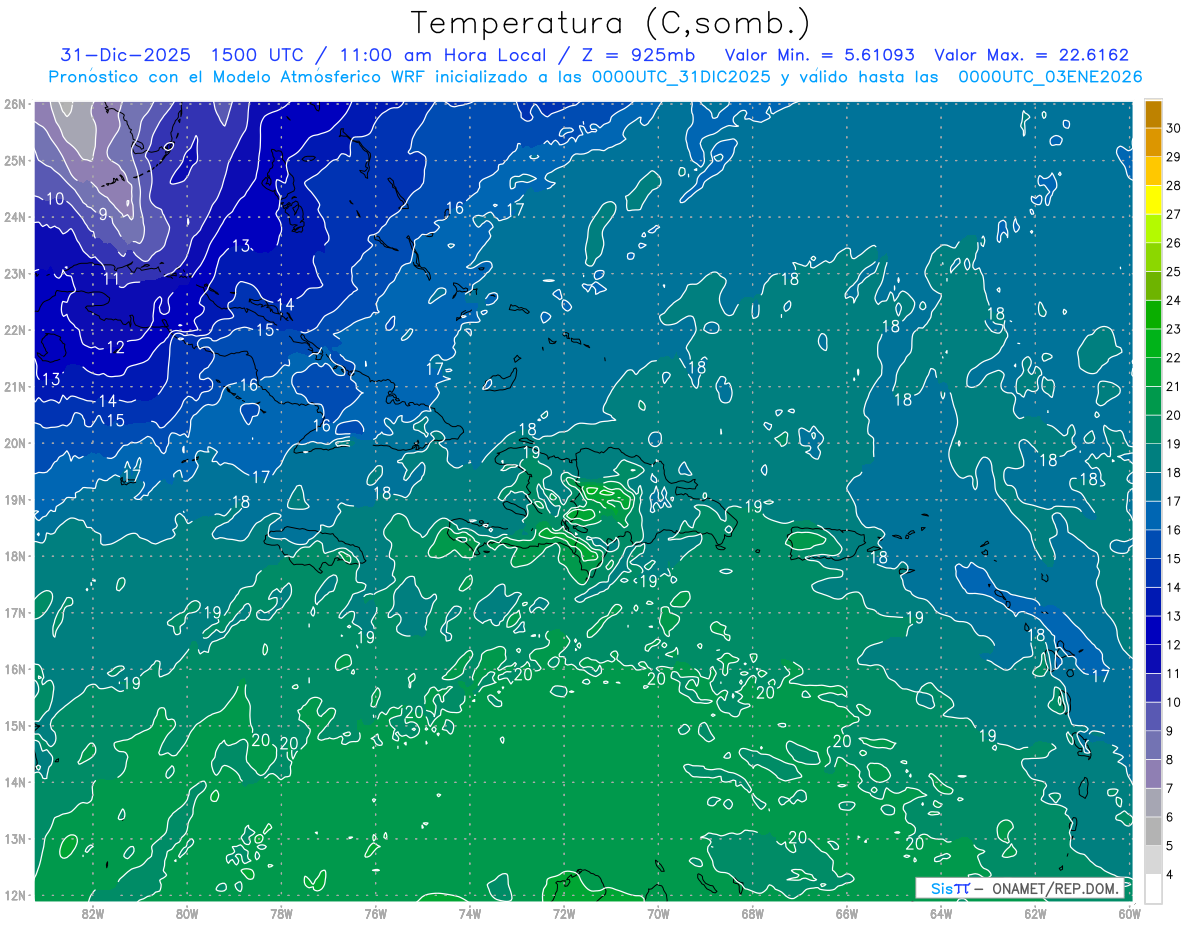Click the color scale label "6"
The width and height of the screenshot is (1200, 927).
coord(1170,817)
